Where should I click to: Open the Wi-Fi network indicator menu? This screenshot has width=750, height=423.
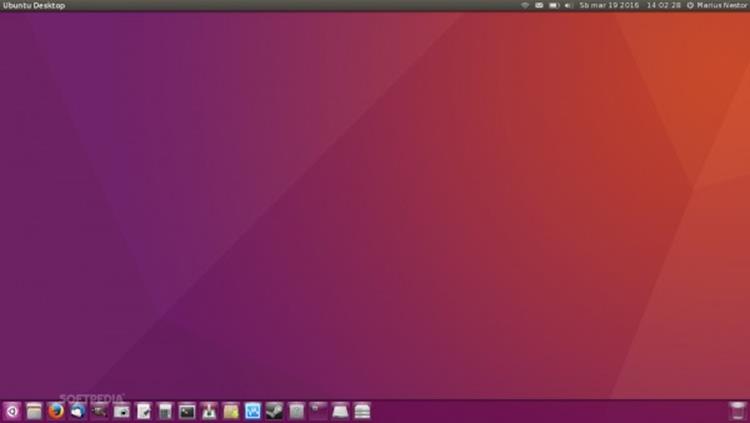click(524, 5)
